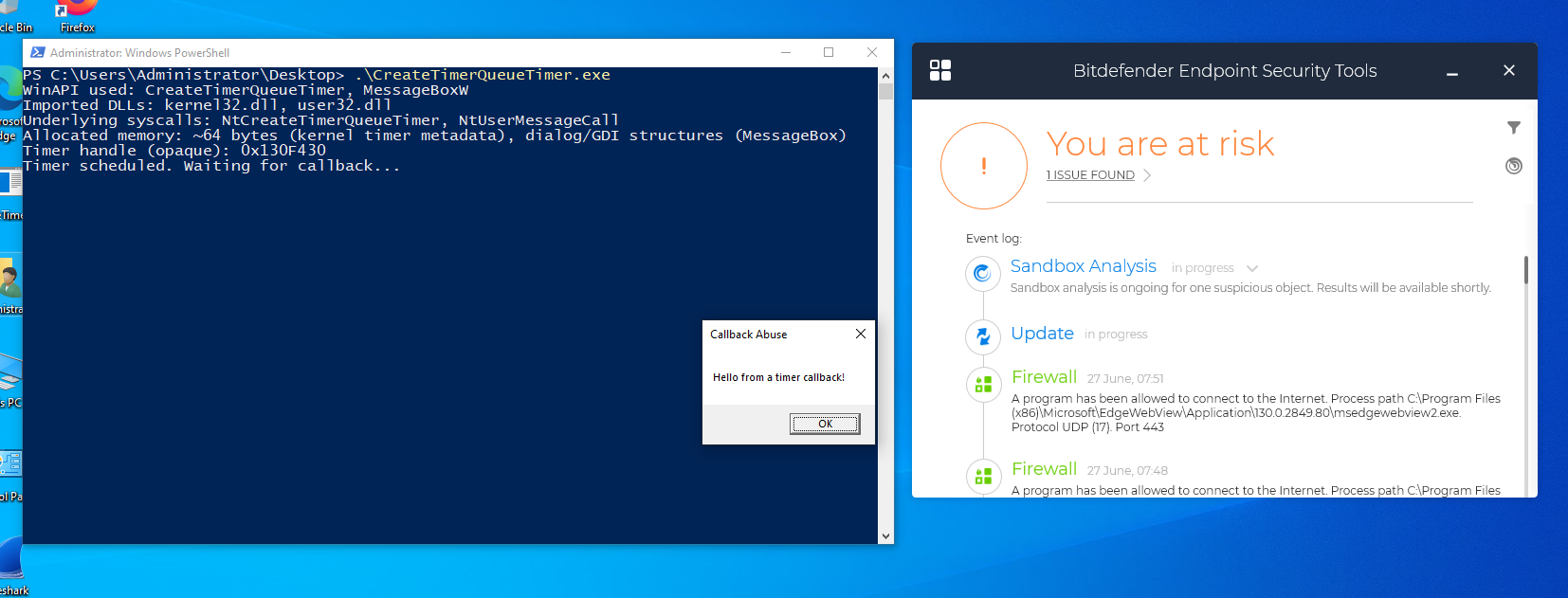Click the Sandbox Analysis event title
The height and width of the screenshot is (598, 1568).
coord(1083,266)
